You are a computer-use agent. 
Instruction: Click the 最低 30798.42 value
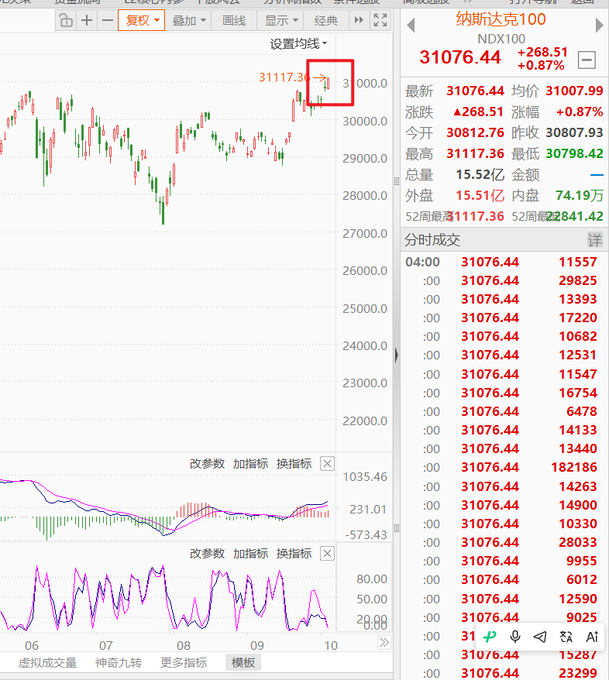[x=574, y=154]
